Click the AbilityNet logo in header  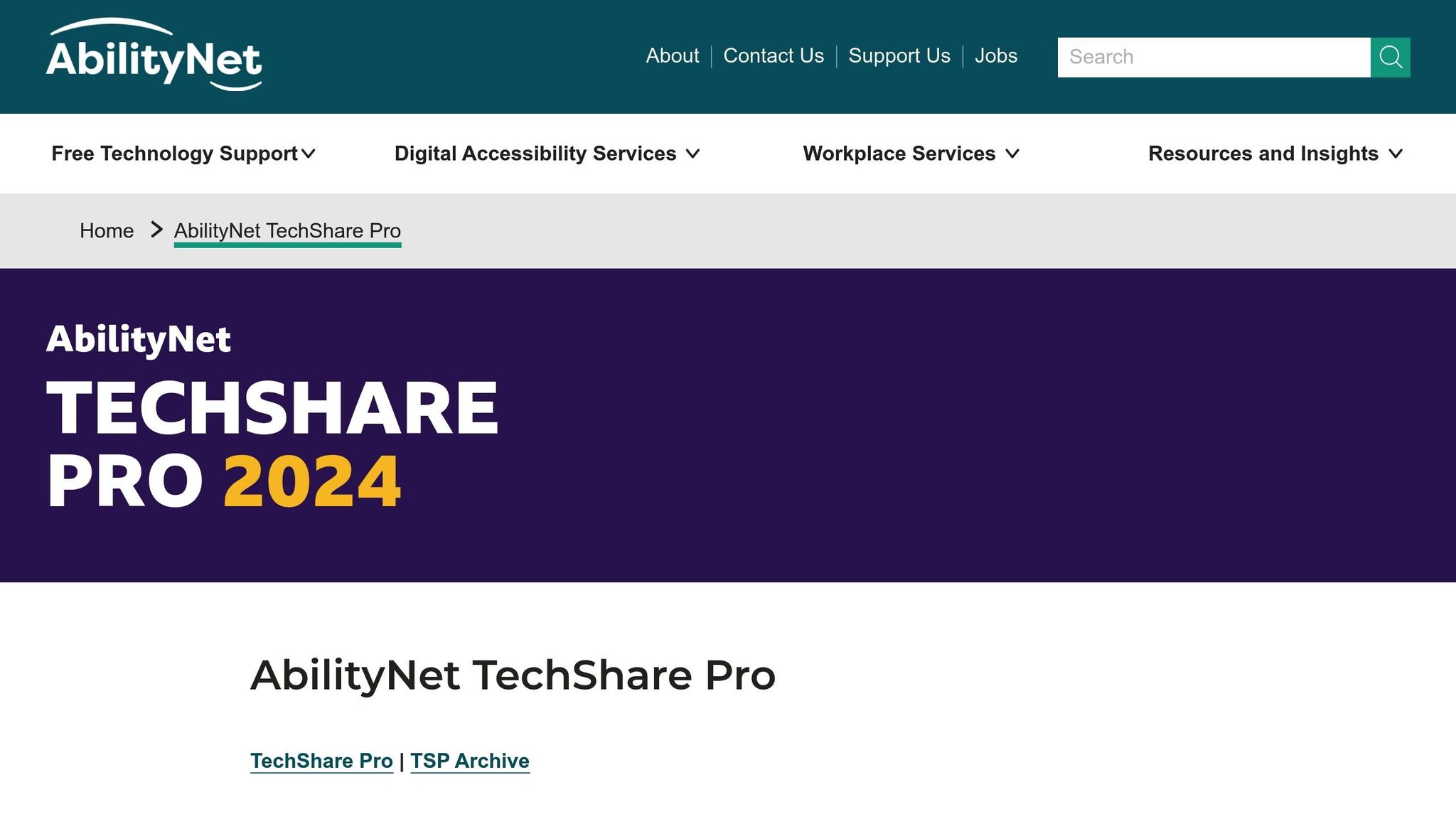[x=154, y=55]
